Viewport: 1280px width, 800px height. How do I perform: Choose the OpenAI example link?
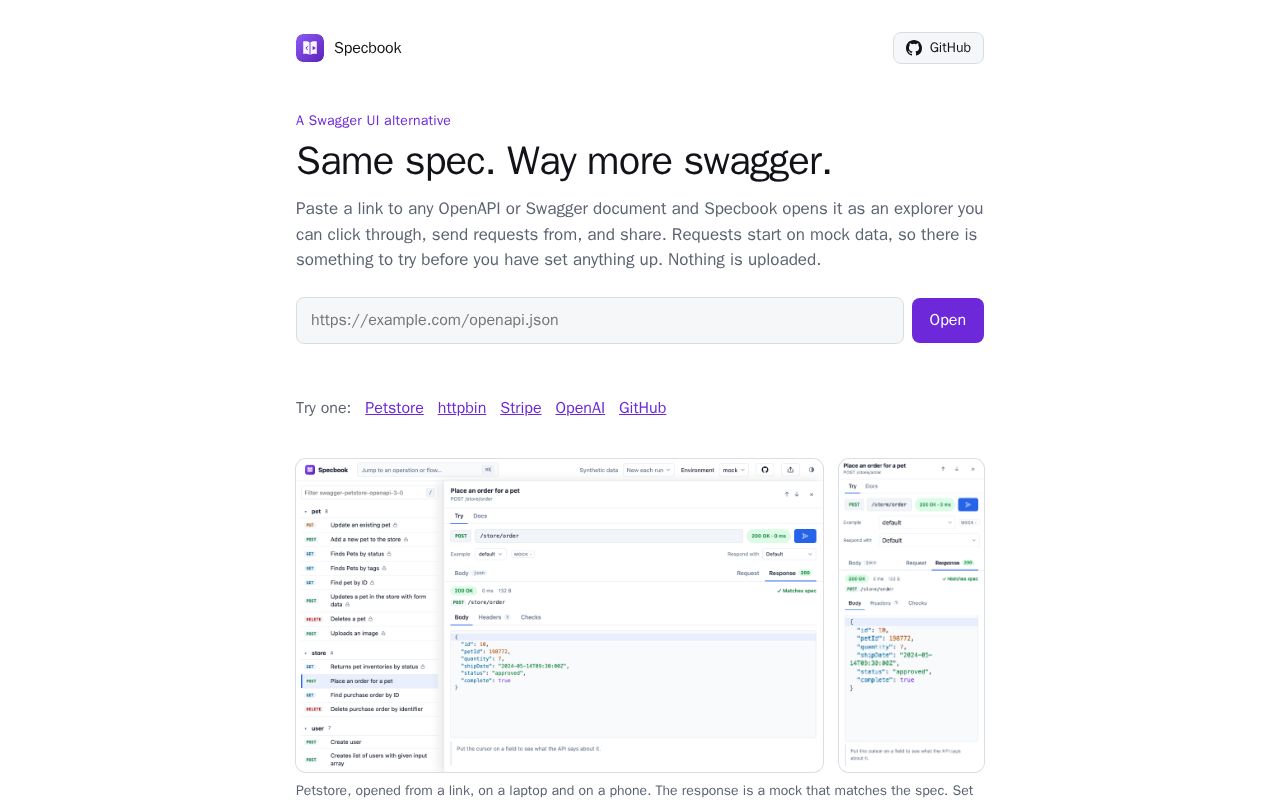pos(580,408)
